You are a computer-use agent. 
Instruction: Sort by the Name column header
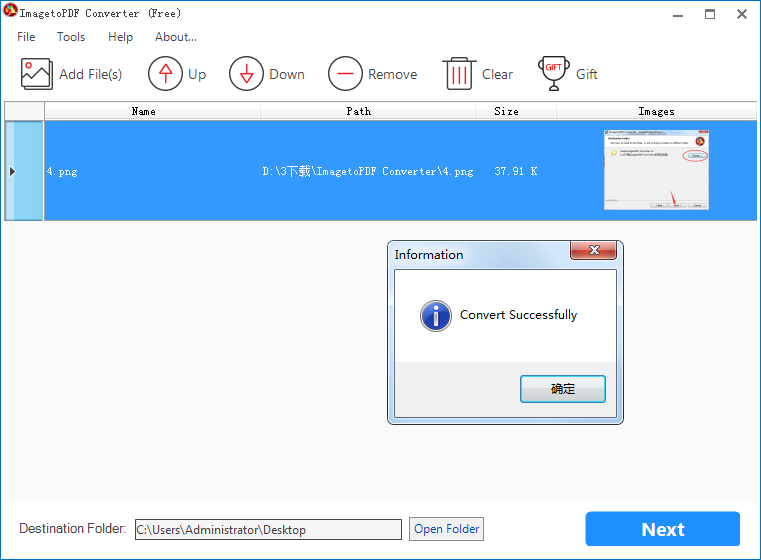click(152, 111)
